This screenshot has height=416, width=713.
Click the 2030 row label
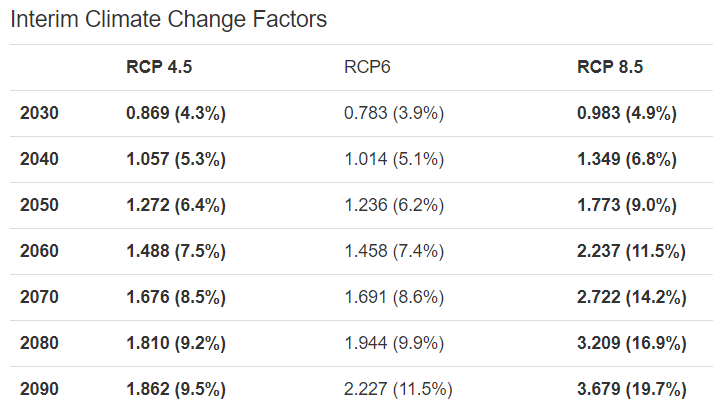39,113
